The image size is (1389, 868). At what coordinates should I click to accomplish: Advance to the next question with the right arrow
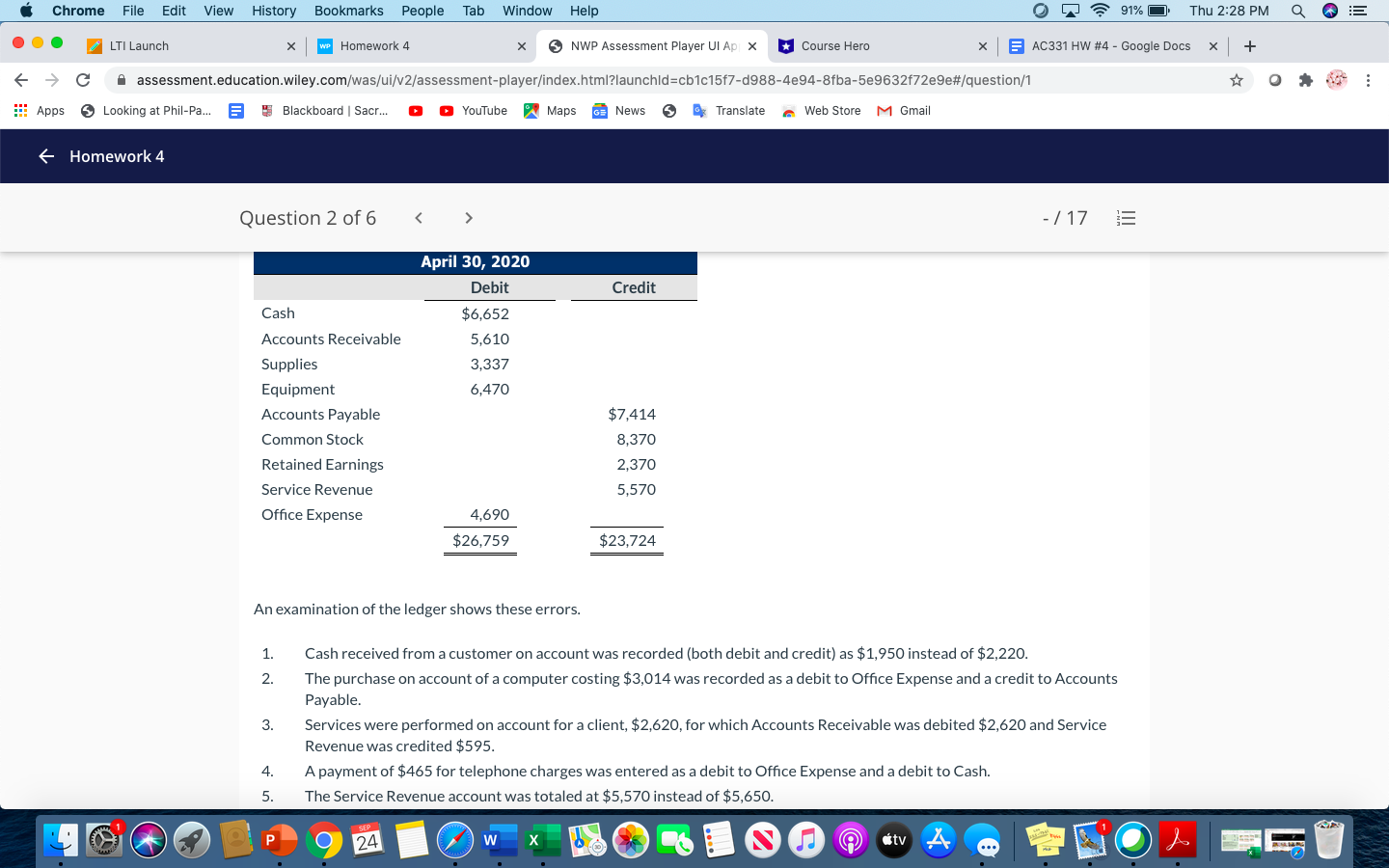(468, 218)
